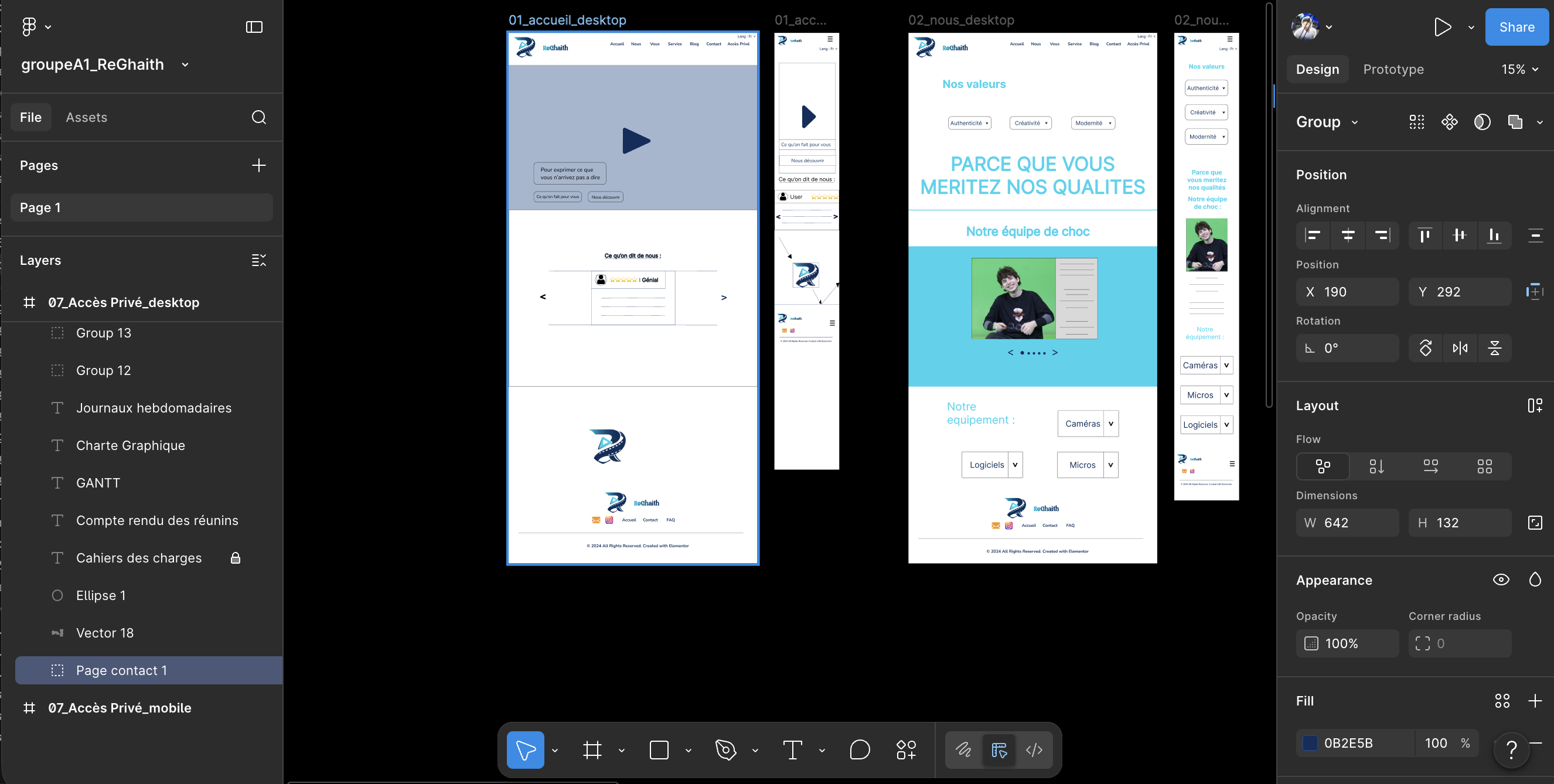Select vertical flow option
The height and width of the screenshot is (784, 1554).
[x=1376, y=466]
